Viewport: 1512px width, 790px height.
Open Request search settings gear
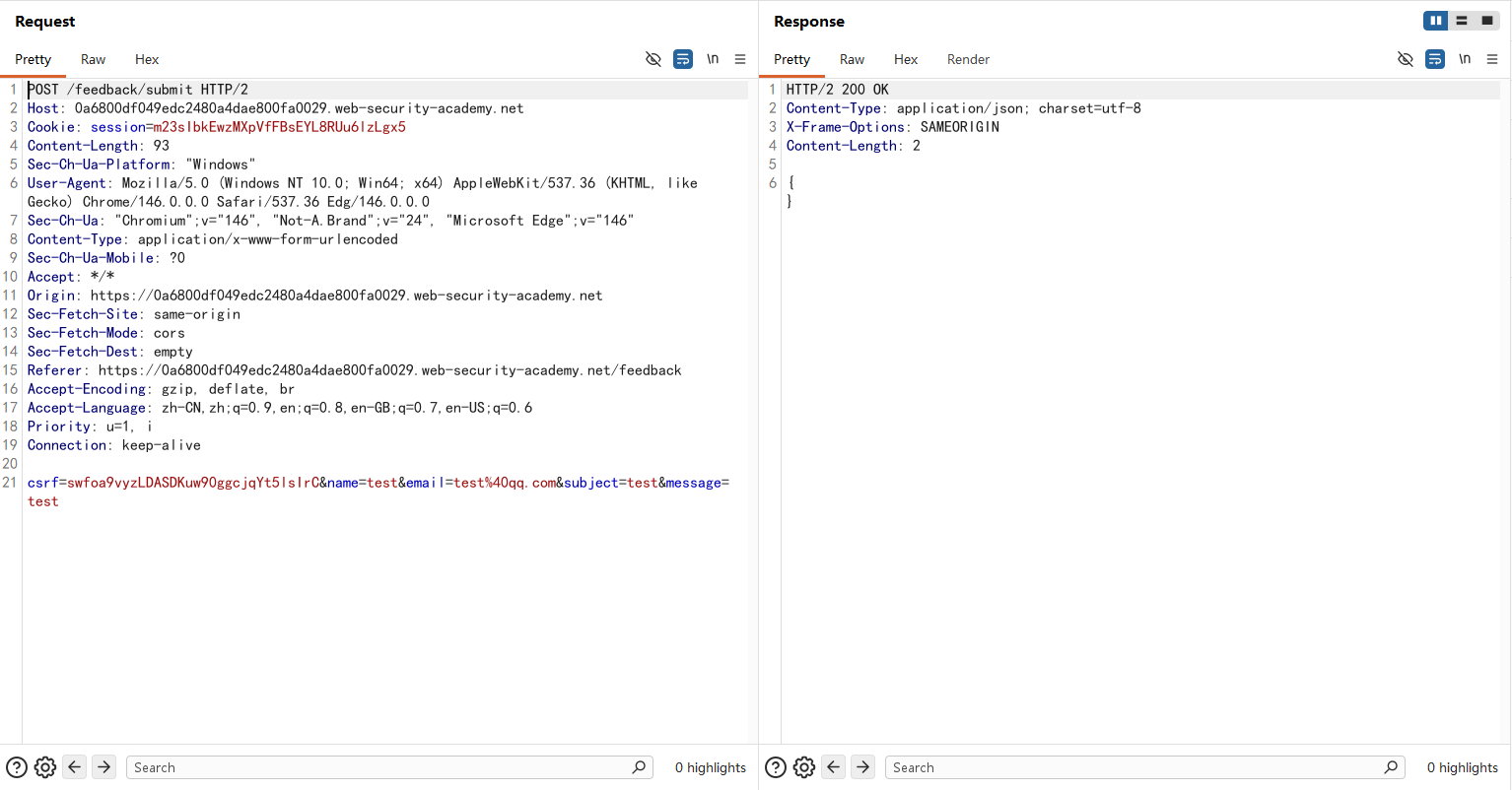click(x=45, y=767)
